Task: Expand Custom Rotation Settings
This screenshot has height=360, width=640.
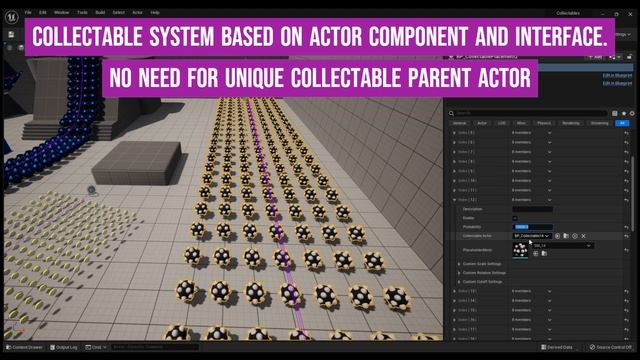Action: [459, 273]
